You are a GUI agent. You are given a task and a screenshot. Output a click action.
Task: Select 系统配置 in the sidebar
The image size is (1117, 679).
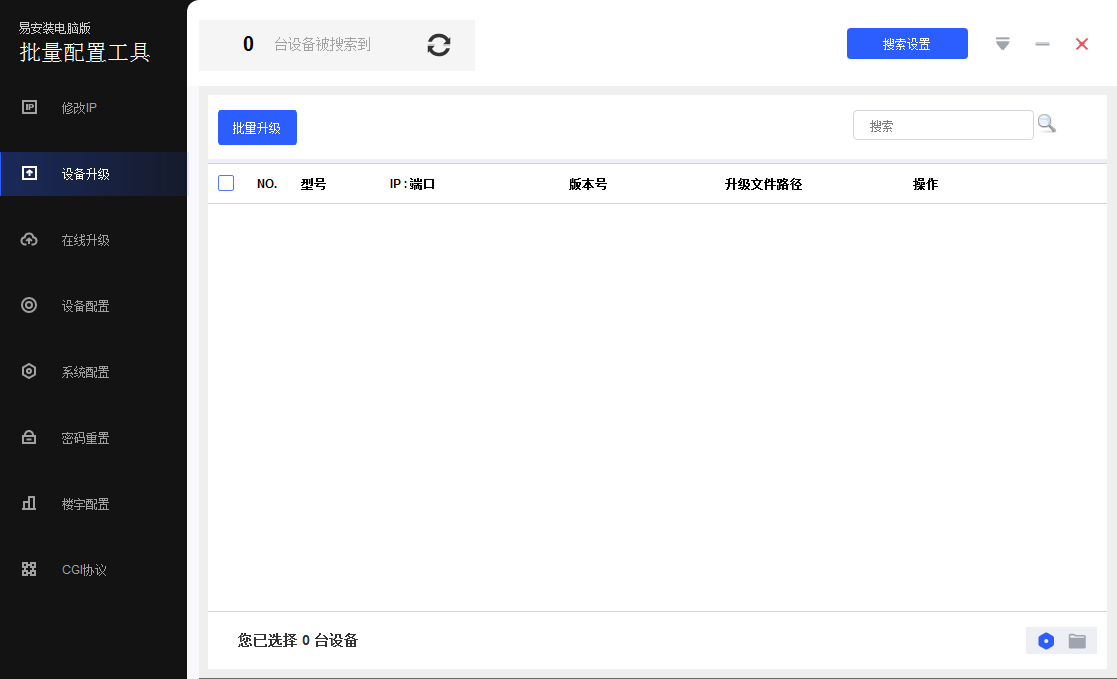pyautogui.click(x=84, y=372)
